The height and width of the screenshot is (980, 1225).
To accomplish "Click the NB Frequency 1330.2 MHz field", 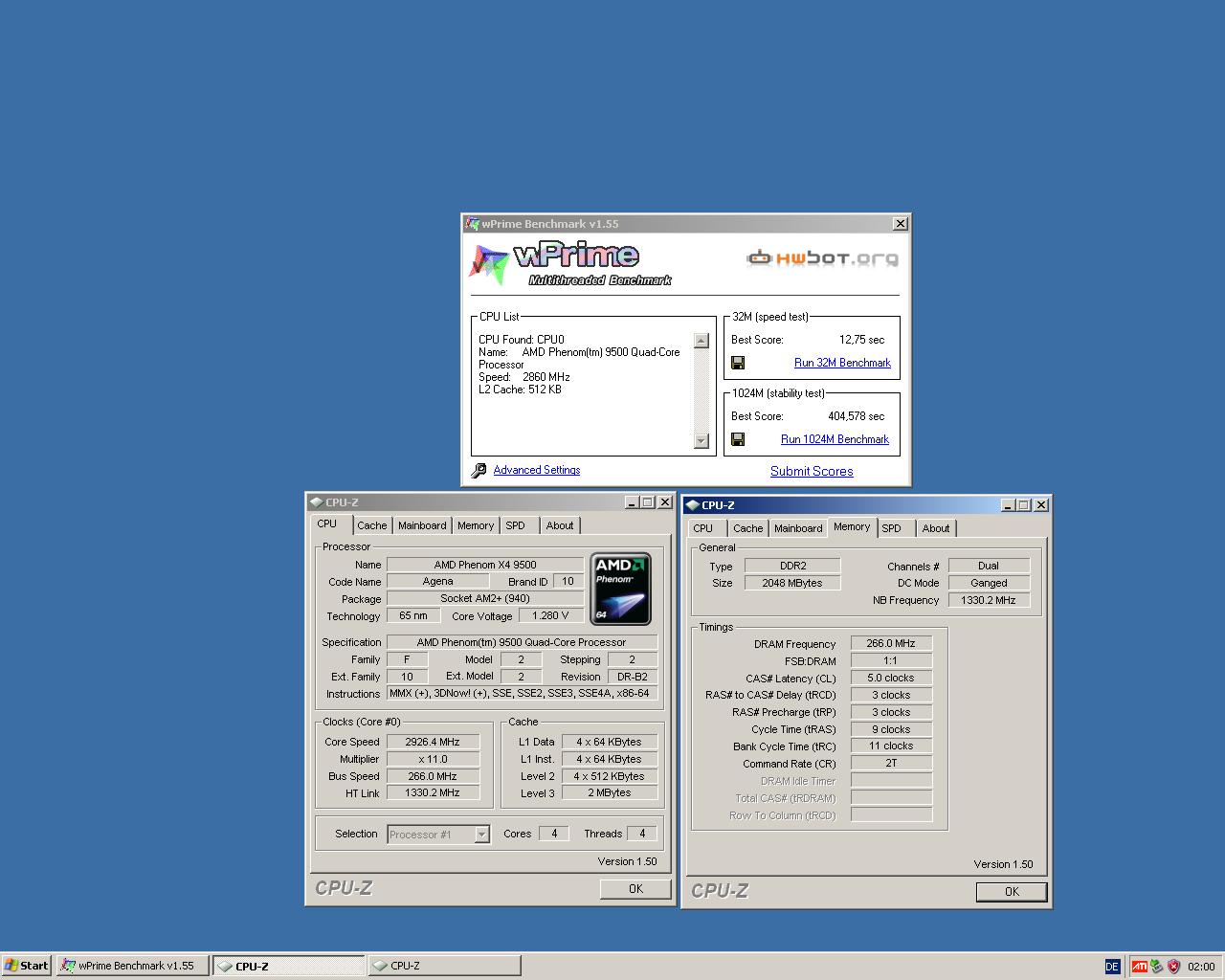I will click(x=989, y=600).
